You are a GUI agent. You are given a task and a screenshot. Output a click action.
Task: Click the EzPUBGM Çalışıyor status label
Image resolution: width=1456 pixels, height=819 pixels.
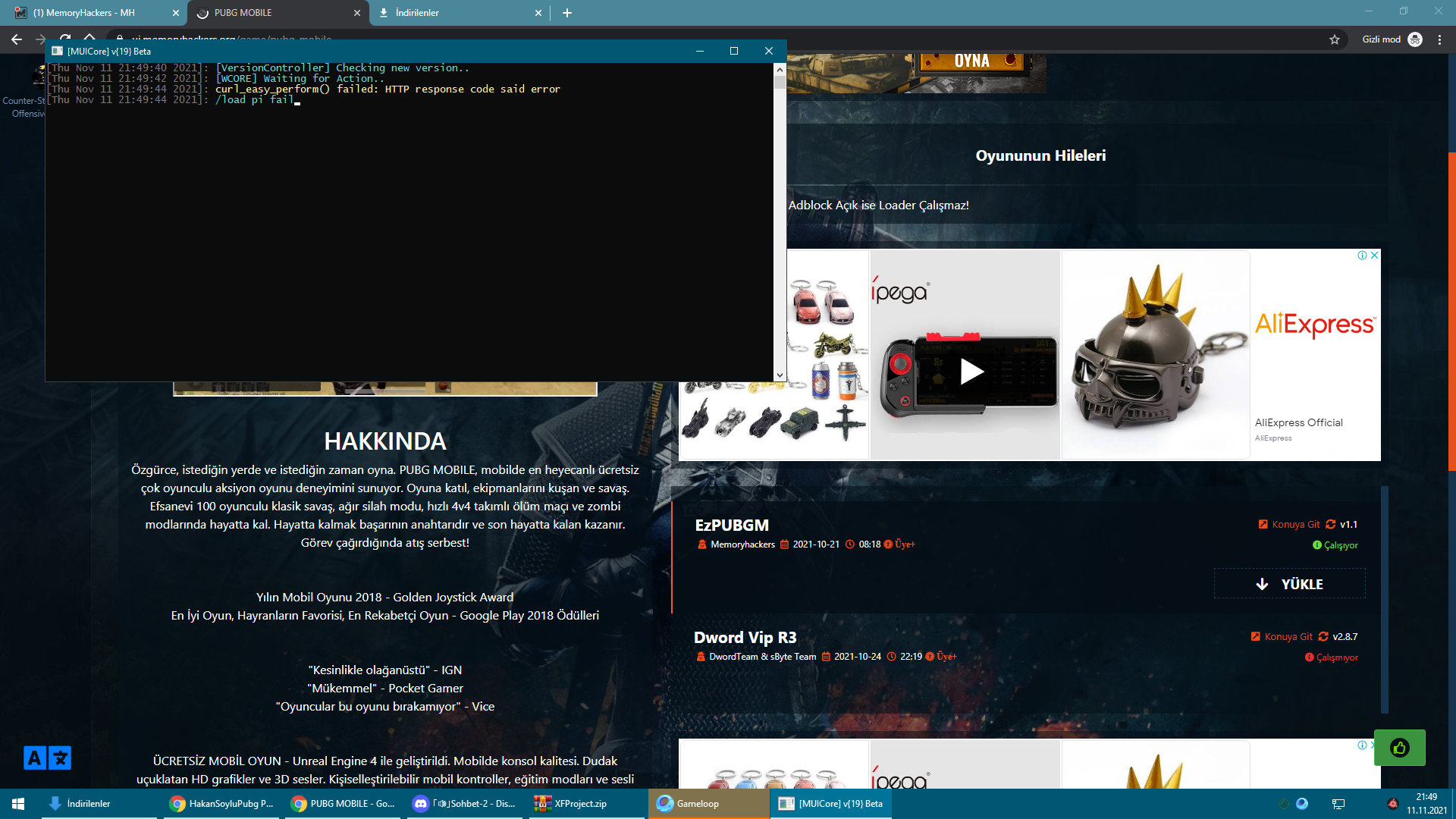point(1335,545)
